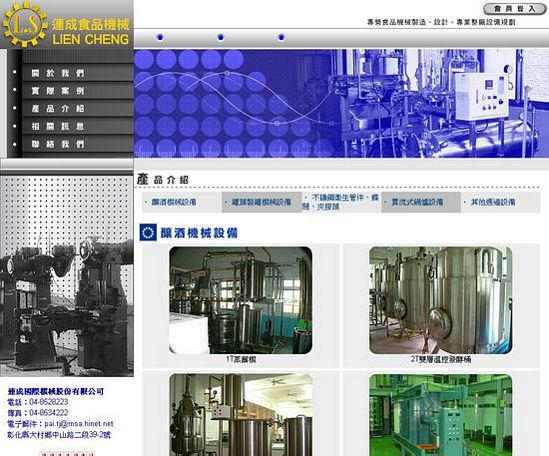The width and height of the screenshot is (549, 456).
Task: Click the phone number 04-8528223
Action: click(49, 402)
